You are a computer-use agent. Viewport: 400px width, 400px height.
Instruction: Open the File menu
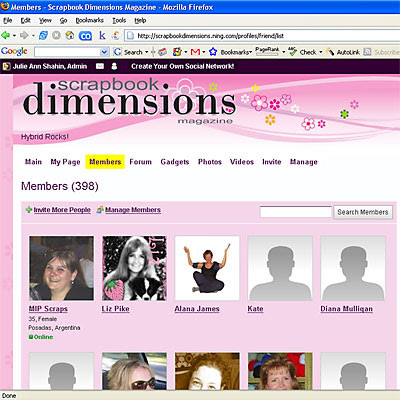pyautogui.click(x=7, y=20)
